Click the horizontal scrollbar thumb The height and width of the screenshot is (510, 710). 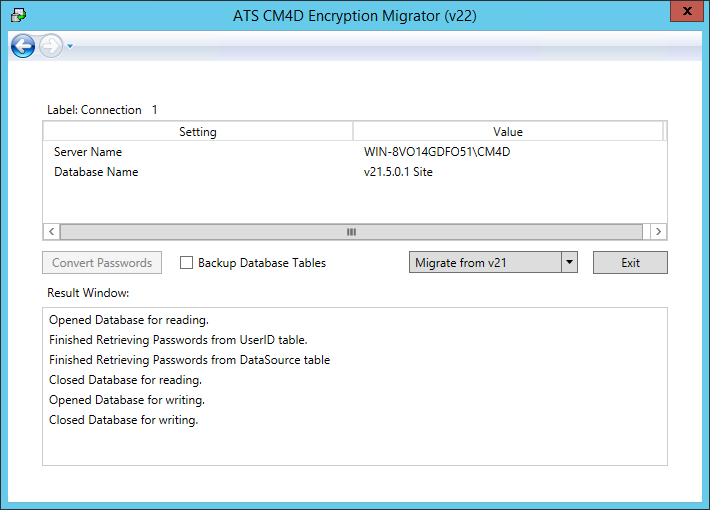350,231
